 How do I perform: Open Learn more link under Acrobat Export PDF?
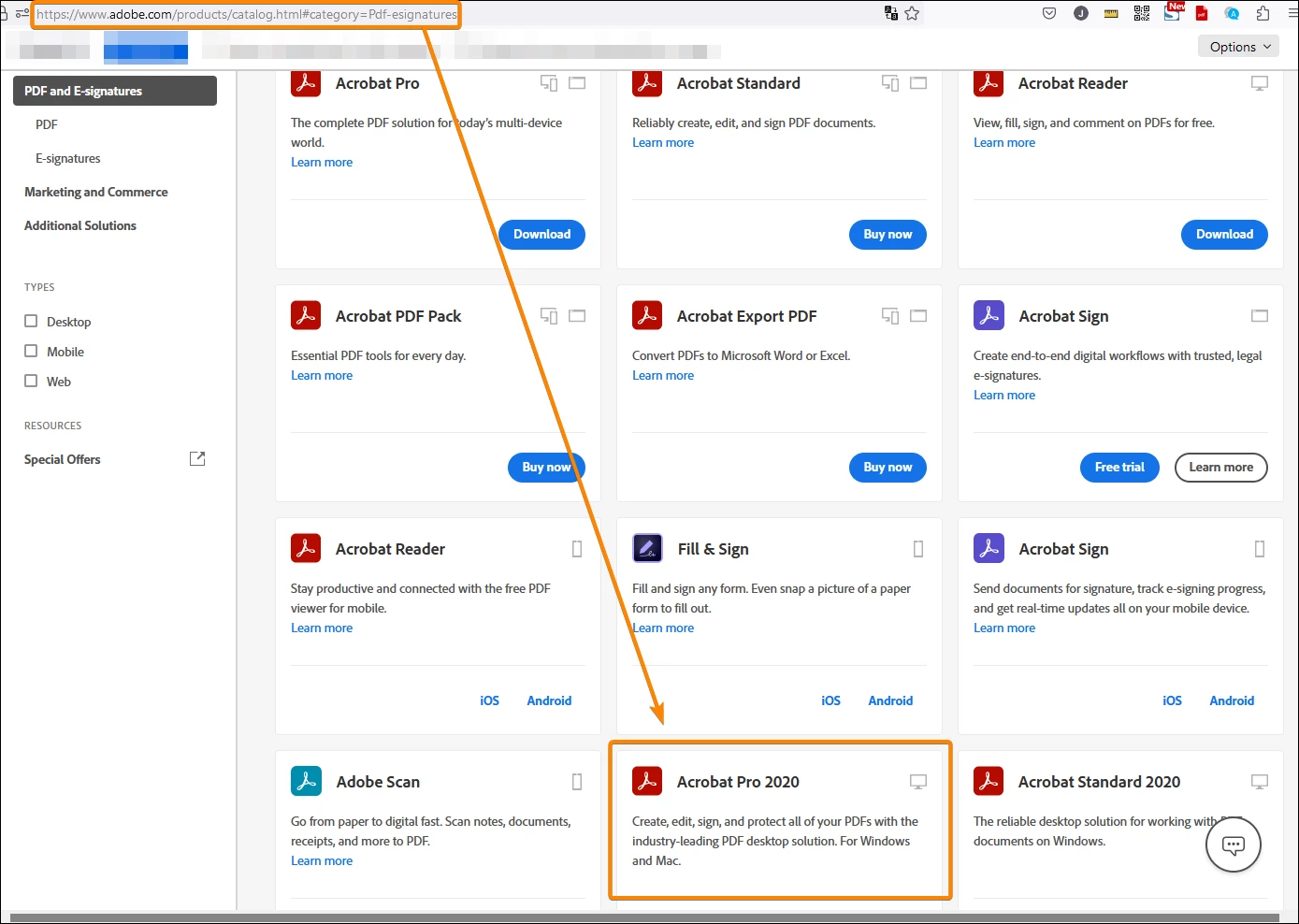[663, 375]
